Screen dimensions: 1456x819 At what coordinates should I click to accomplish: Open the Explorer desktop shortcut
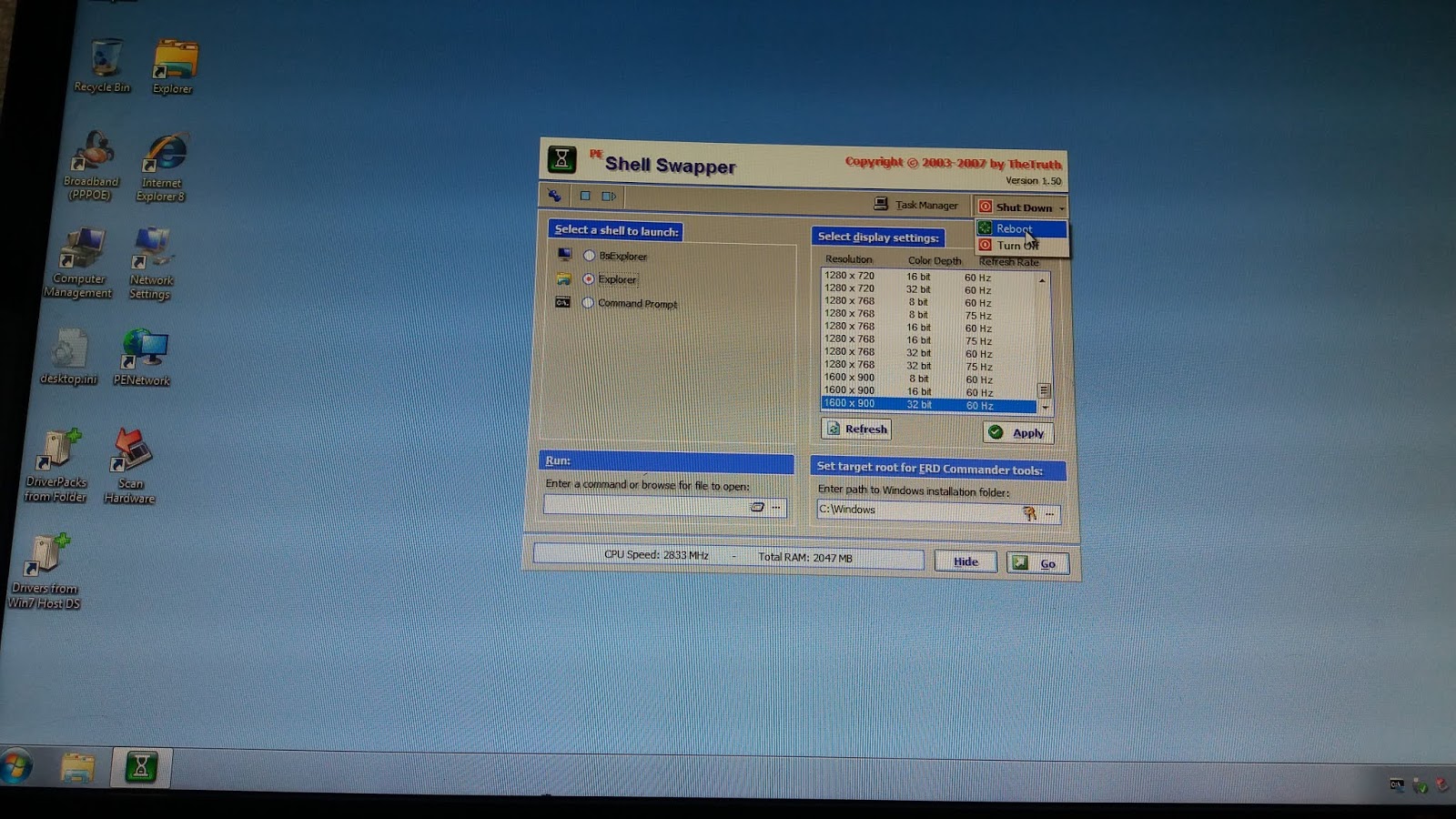pos(173,67)
